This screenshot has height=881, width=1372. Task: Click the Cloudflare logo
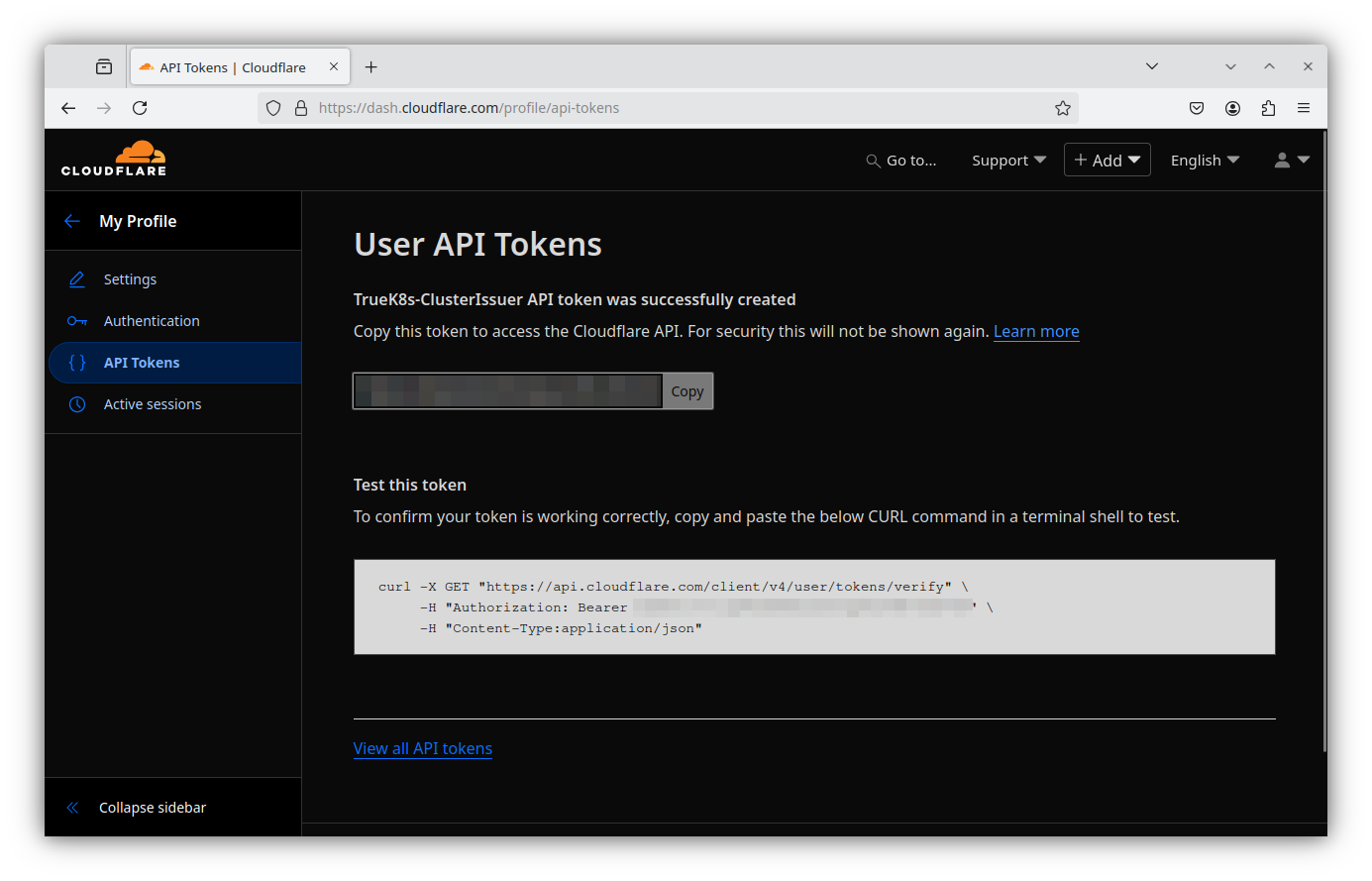(114, 159)
